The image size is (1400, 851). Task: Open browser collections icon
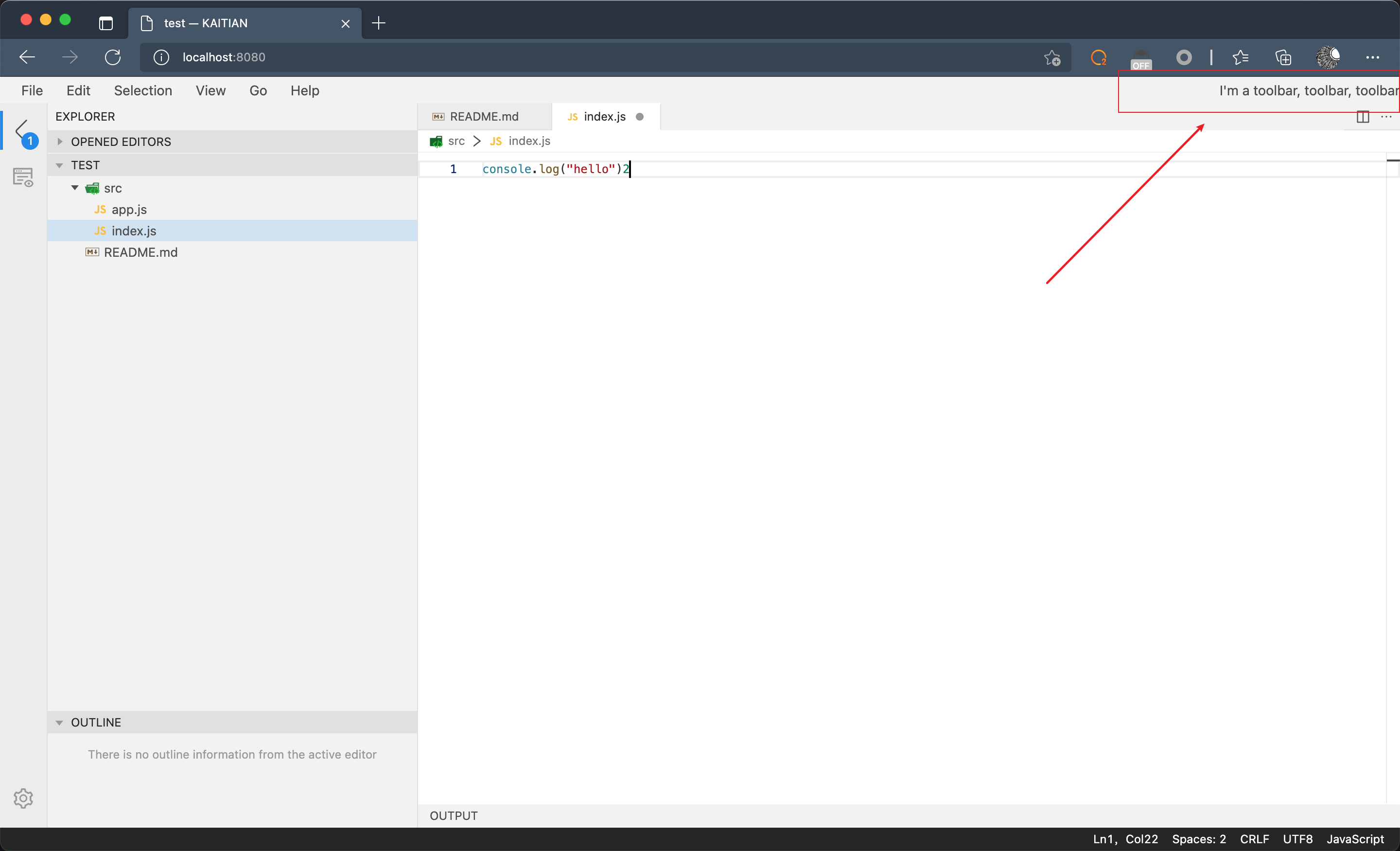click(1283, 57)
